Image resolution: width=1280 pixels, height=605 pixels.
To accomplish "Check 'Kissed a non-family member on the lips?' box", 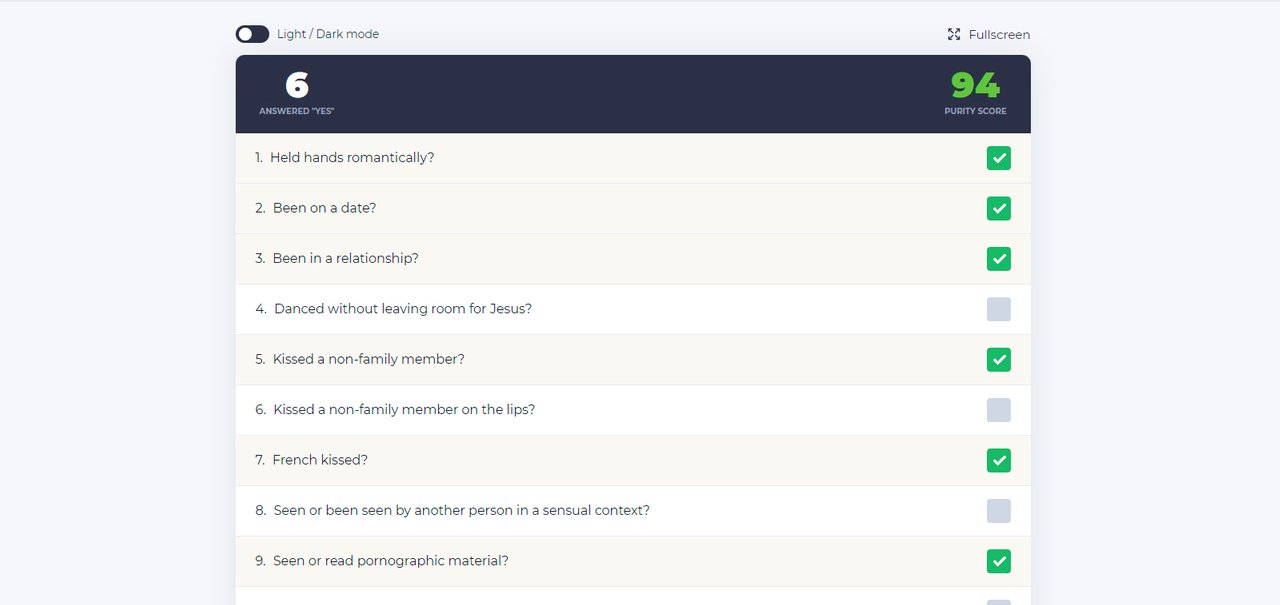I will click(x=998, y=410).
